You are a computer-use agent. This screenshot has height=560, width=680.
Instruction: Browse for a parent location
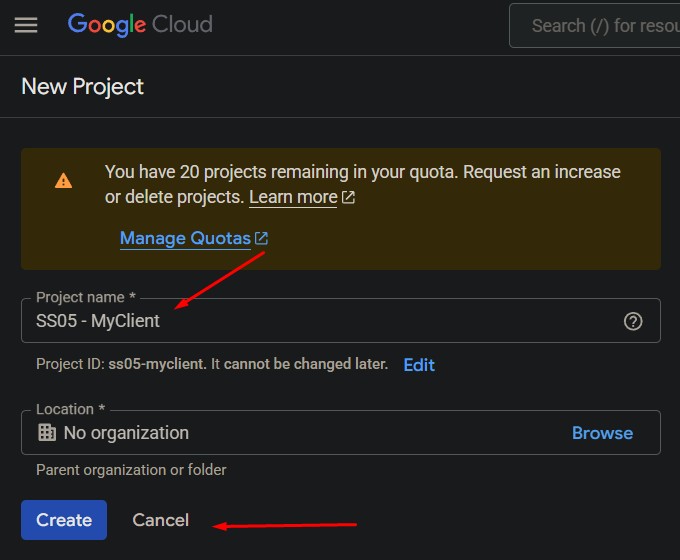[602, 433]
